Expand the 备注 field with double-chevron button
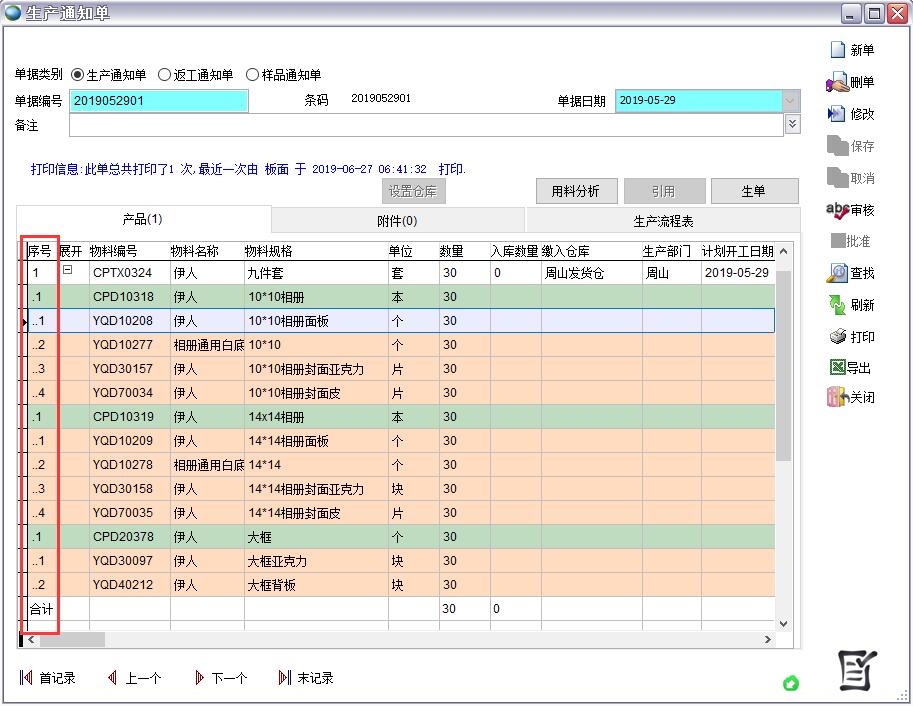Image resolution: width=913 pixels, height=706 pixels. point(793,124)
